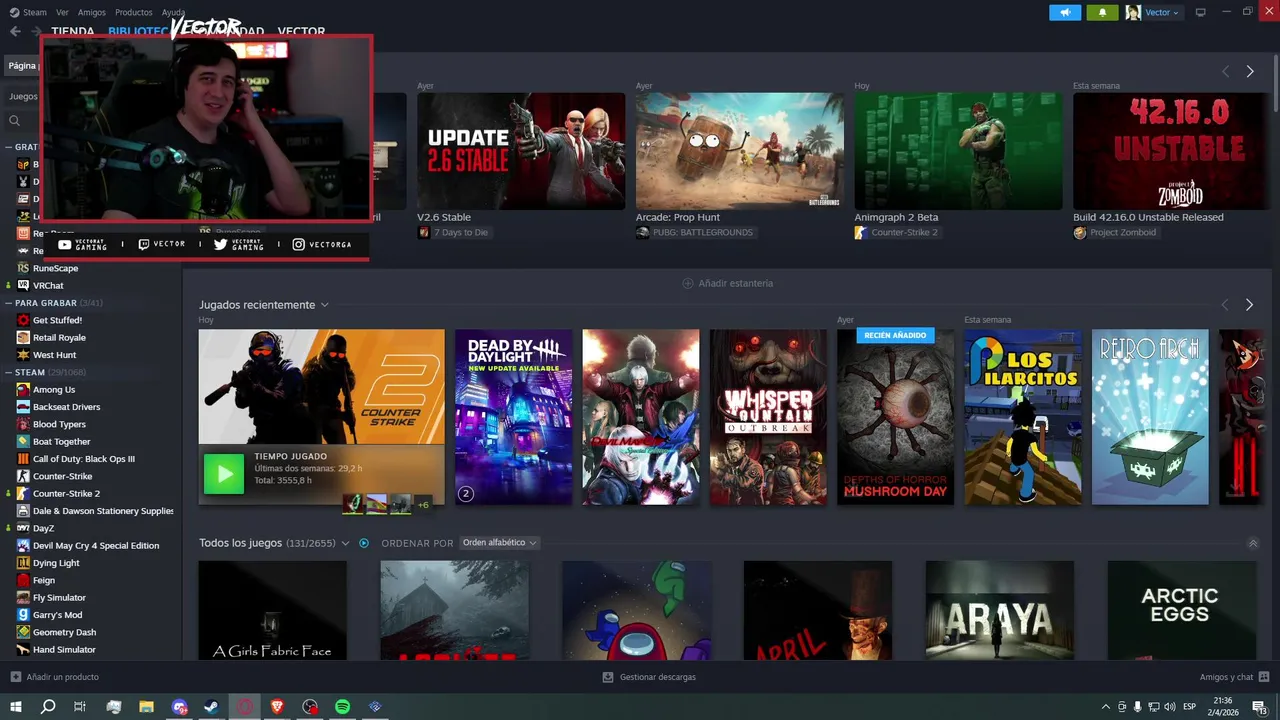The width and height of the screenshot is (1280, 720).
Task: Open the VECTOR profile tab
Action: tap(301, 31)
